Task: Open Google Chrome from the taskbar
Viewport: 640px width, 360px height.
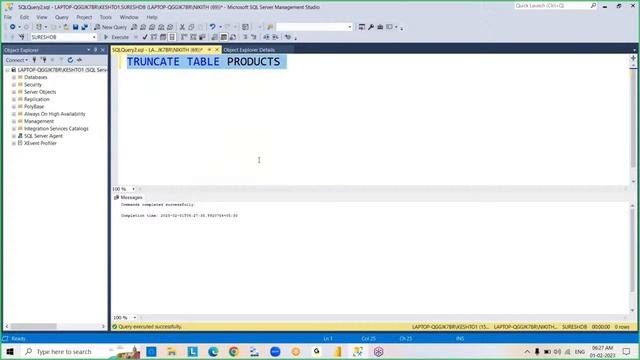Action: (233, 351)
